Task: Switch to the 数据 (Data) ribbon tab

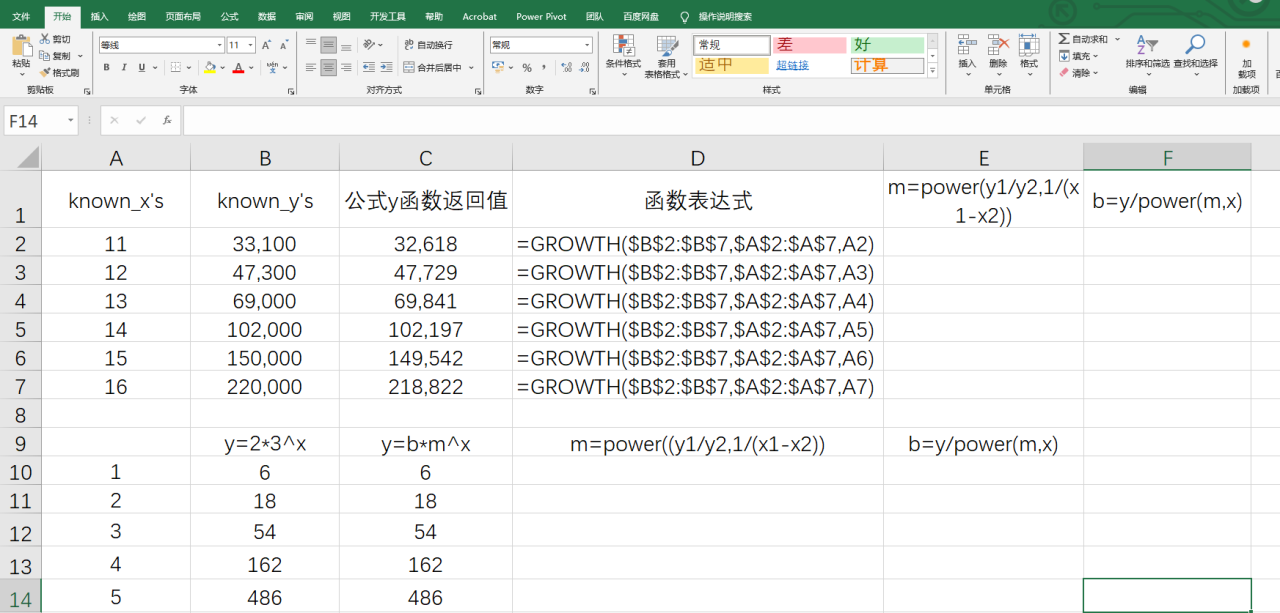Action: 267,17
